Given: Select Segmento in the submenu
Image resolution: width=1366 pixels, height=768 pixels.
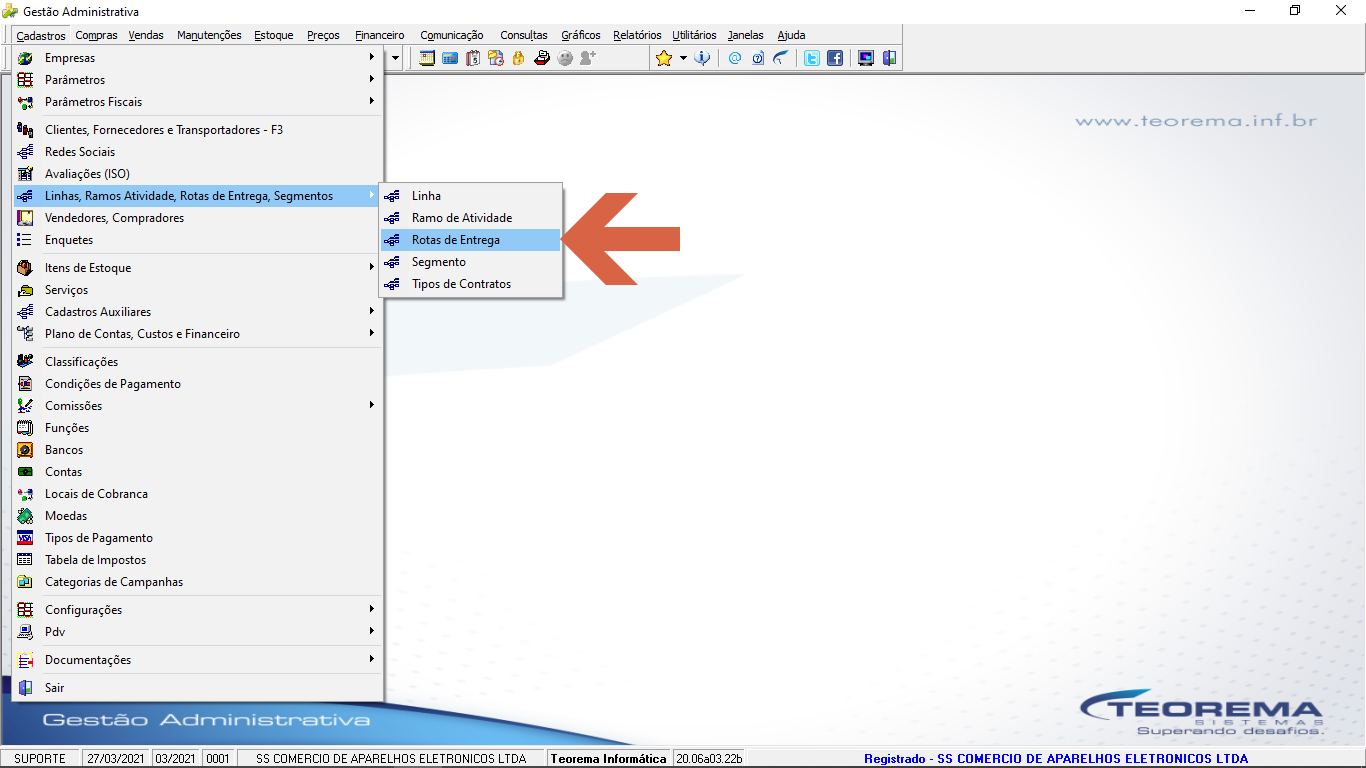Looking at the screenshot, I should coord(471,262).
